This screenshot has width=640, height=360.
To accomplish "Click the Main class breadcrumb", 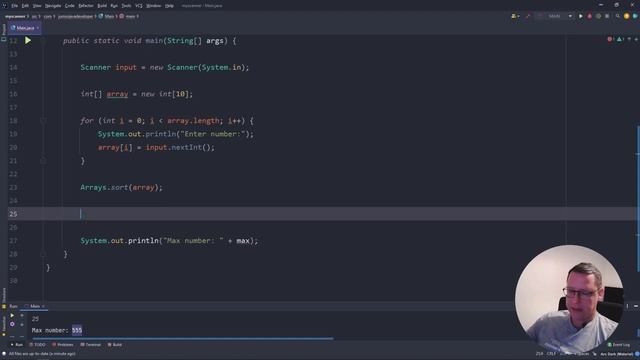I will click(x=107, y=16).
